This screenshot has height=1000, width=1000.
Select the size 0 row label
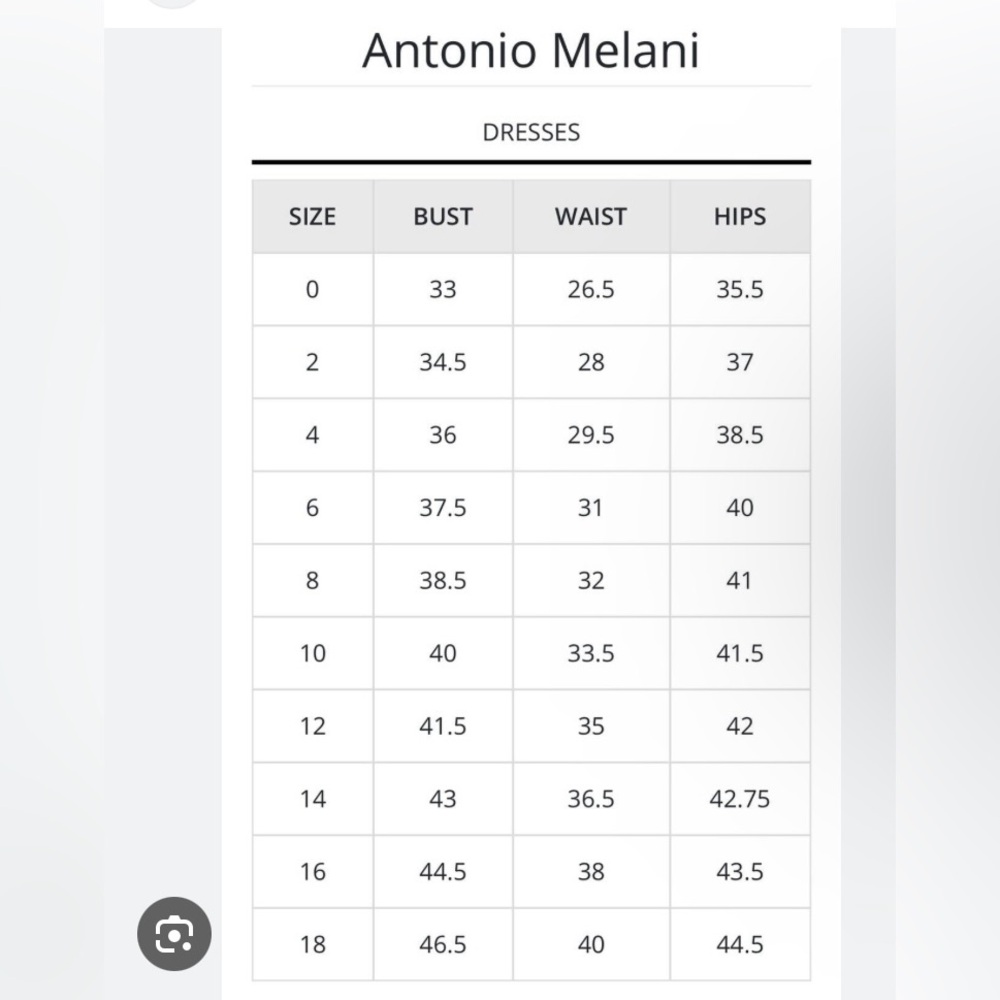(x=312, y=290)
